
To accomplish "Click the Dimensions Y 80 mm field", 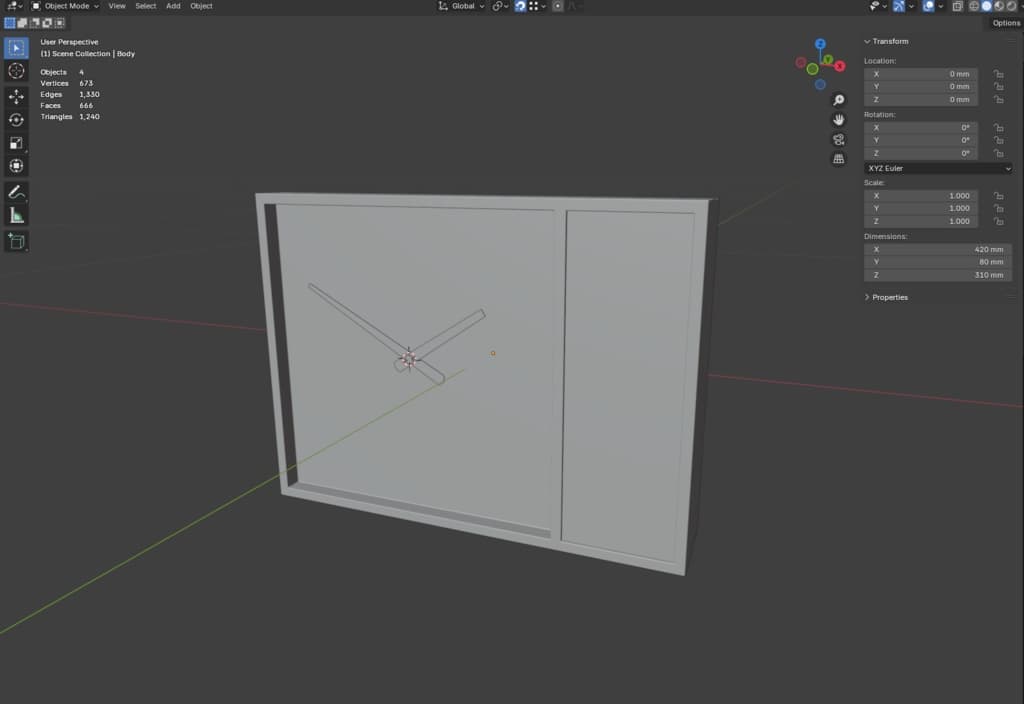I will (x=938, y=262).
